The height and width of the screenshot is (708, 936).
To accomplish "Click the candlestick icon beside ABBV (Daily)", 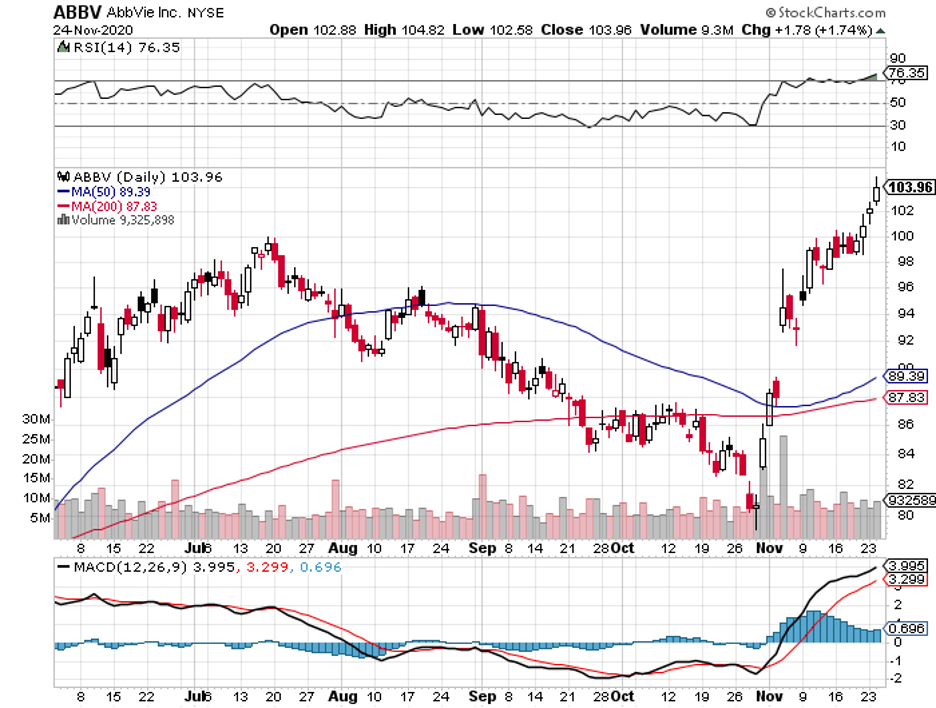I will pos(62,177).
